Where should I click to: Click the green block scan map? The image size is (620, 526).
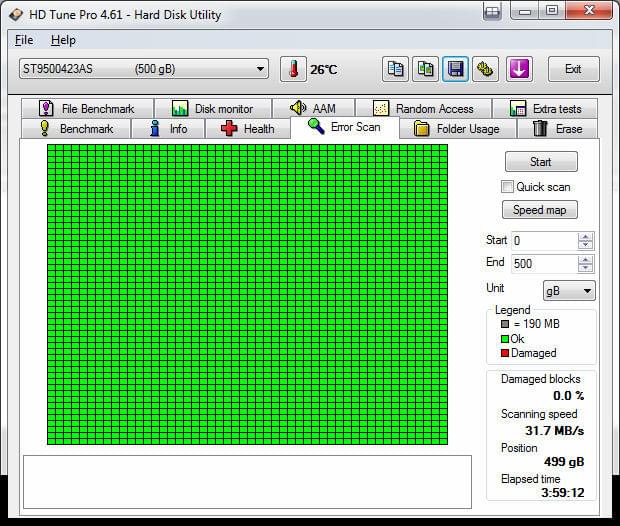[x=248, y=295]
